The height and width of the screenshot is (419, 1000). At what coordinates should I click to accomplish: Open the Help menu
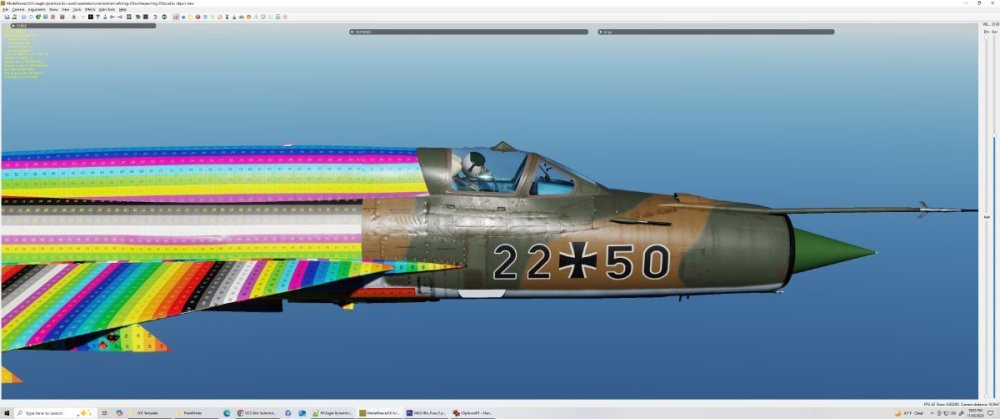pyautogui.click(x=122, y=10)
